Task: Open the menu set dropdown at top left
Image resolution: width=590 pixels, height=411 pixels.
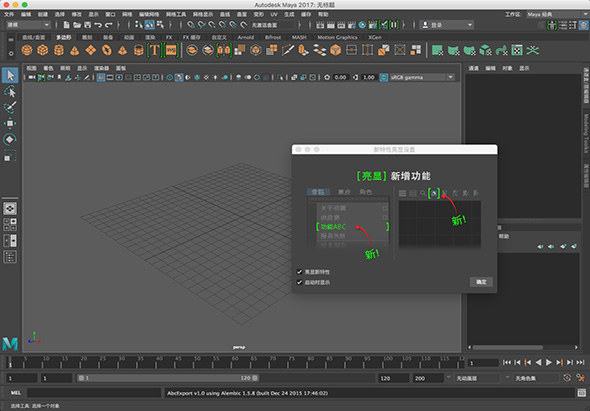Action: tap(29, 25)
